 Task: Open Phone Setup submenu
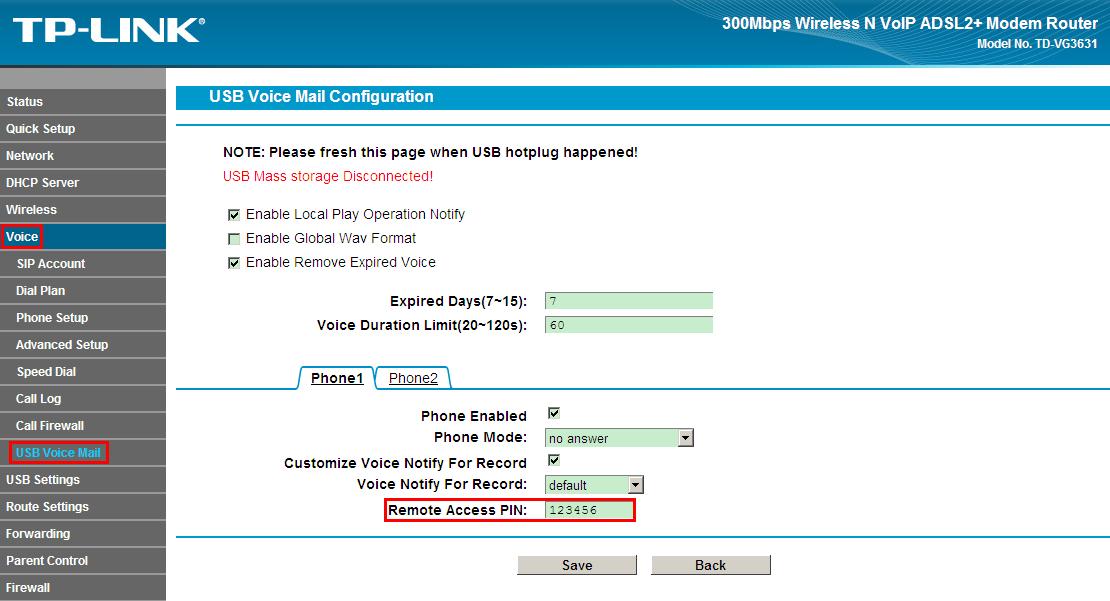82,317
